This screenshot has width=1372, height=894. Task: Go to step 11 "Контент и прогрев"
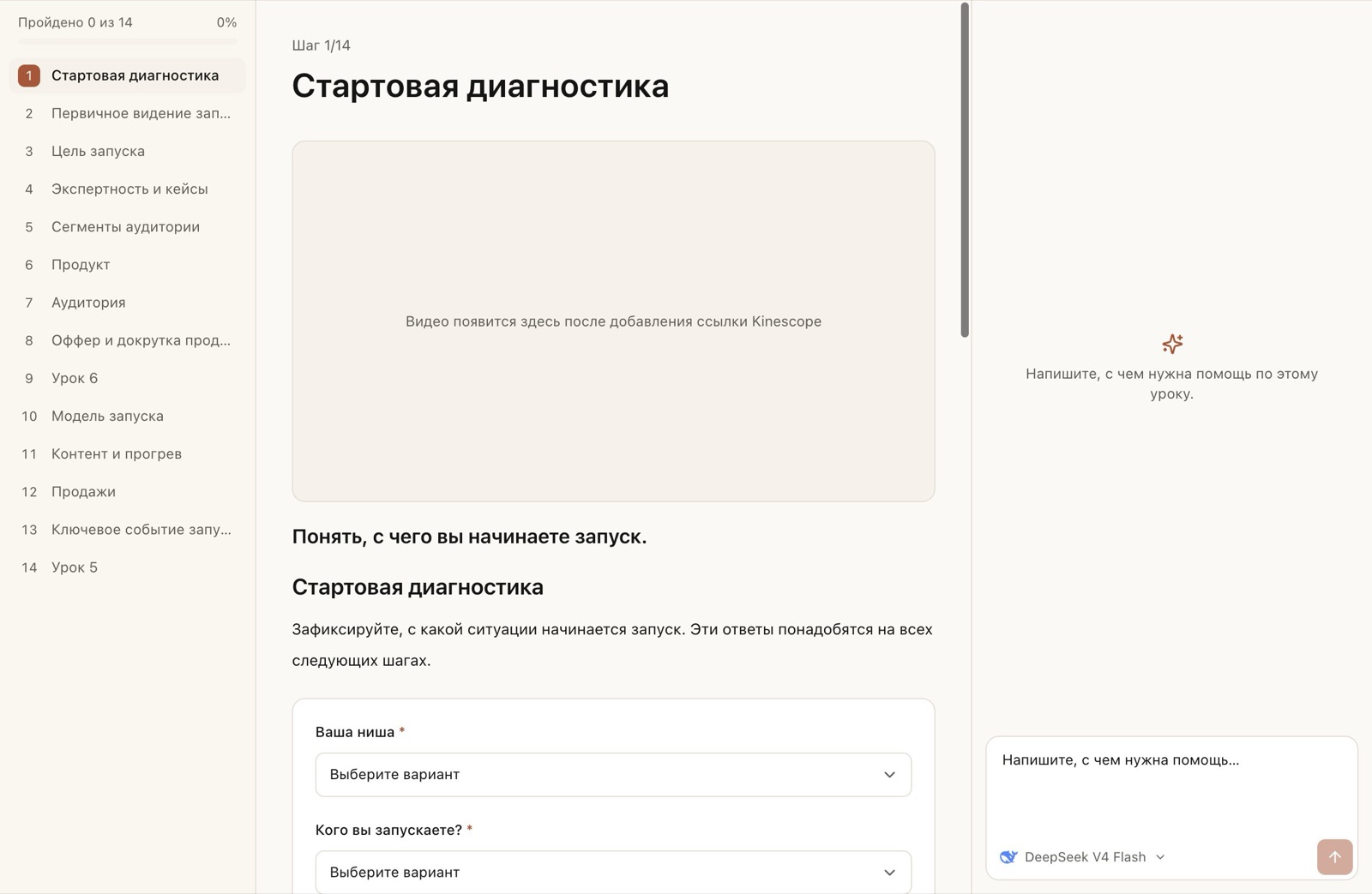pyautogui.click(x=128, y=453)
